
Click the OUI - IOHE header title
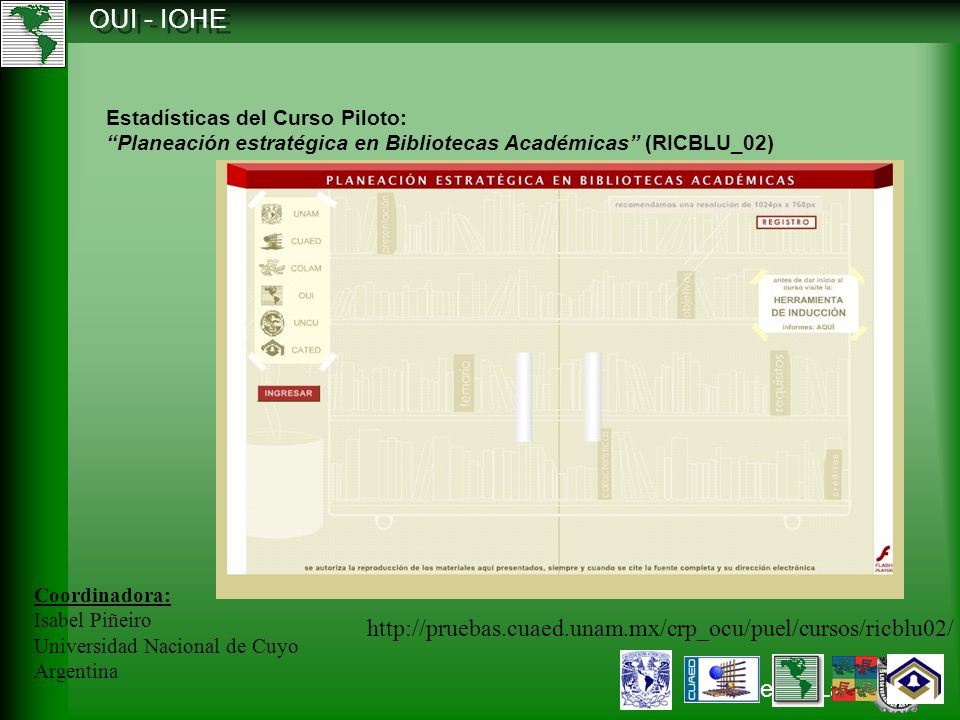point(158,20)
